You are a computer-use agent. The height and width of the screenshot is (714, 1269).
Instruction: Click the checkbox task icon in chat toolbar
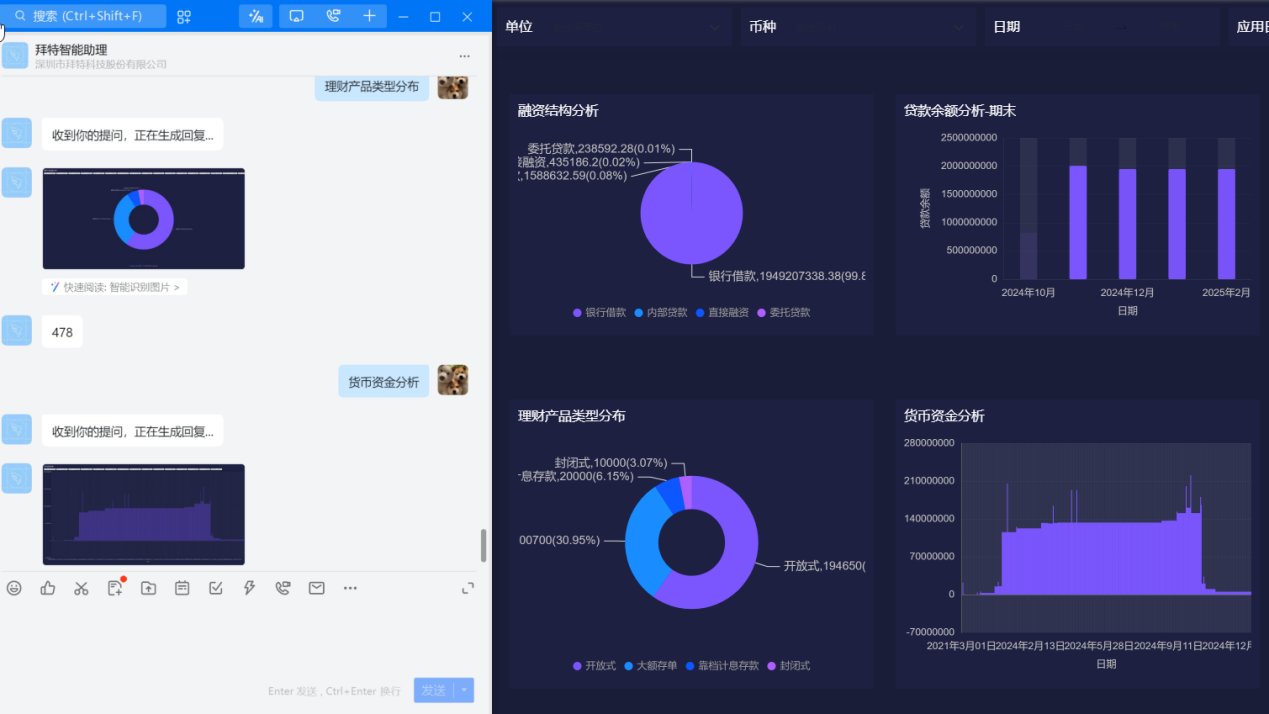click(x=216, y=588)
